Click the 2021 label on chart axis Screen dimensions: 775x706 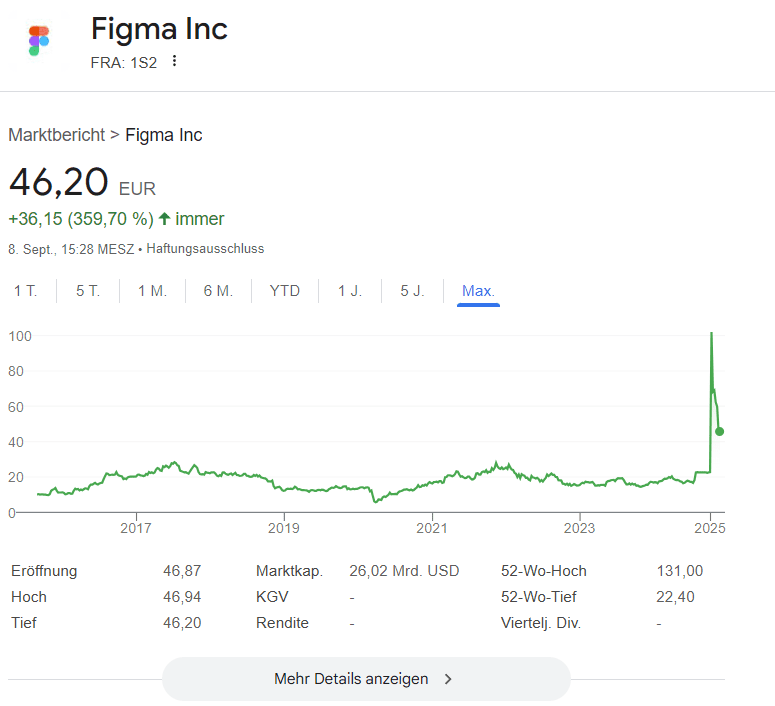431,528
